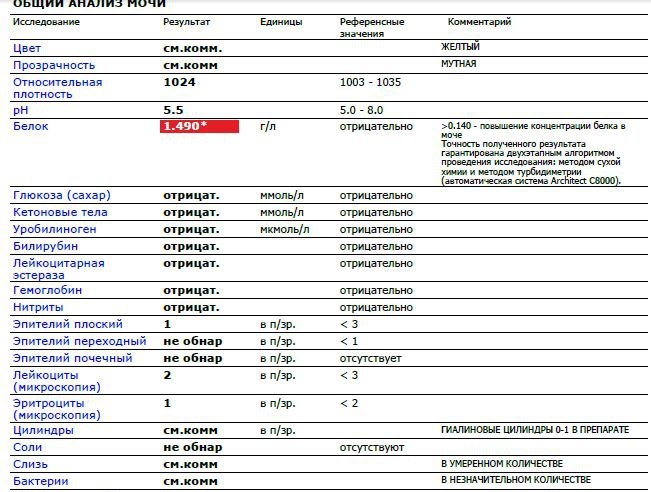Select the 'Исследование' column header
The height and width of the screenshot is (492, 651).
tap(46, 22)
